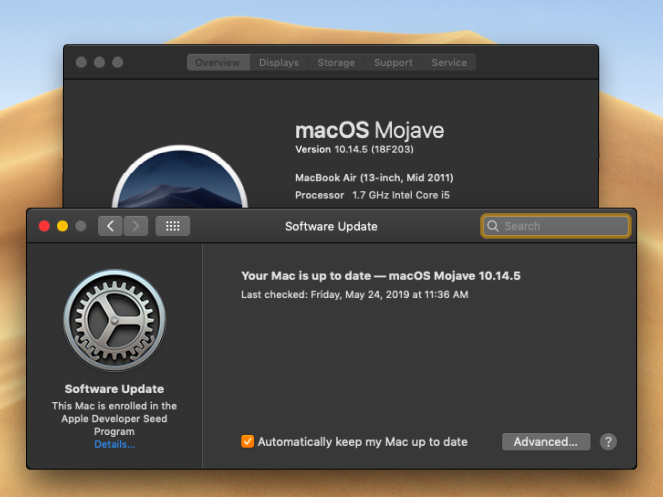This screenshot has height=497, width=663.
Task: Click the Software Update gear icon
Action: [x=115, y=321]
